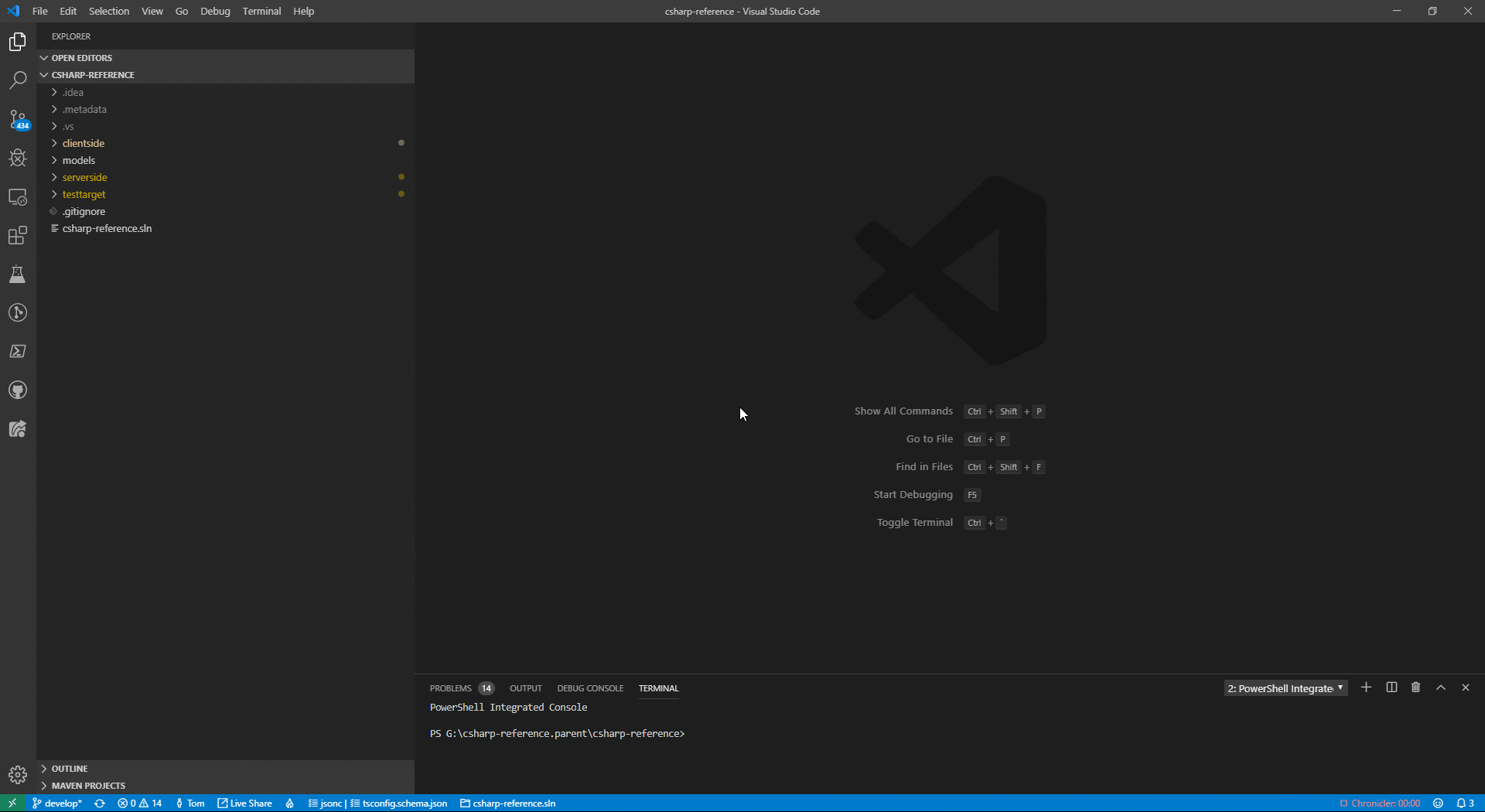Screen dimensions: 1485x812
Task: Open the Debug view icon
Action: [x=18, y=158]
